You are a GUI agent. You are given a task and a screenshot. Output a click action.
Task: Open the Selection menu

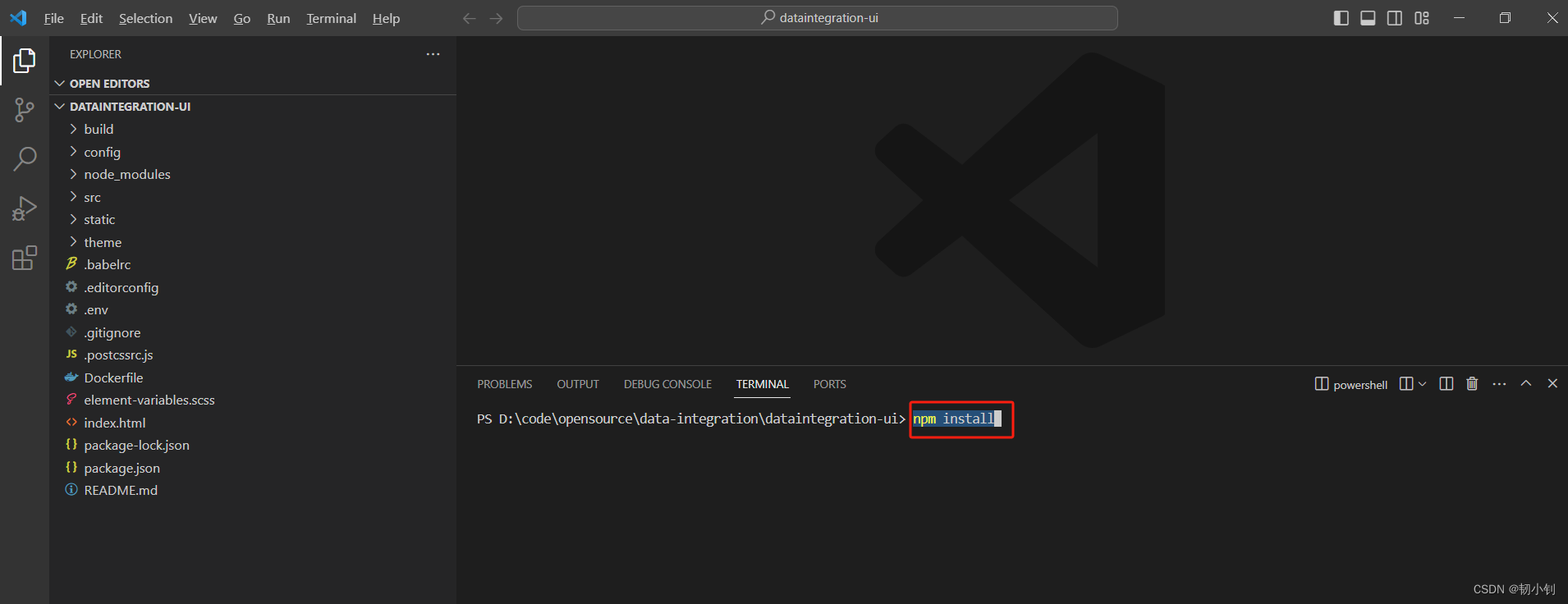pyautogui.click(x=145, y=18)
